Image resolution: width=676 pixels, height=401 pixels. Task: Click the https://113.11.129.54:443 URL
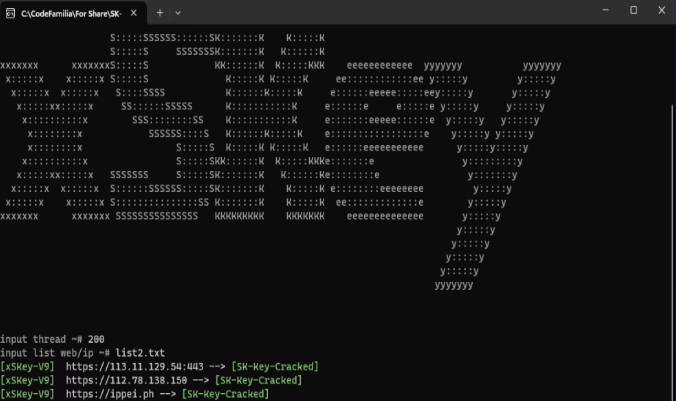pyautogui.click(x=135, y=367)
